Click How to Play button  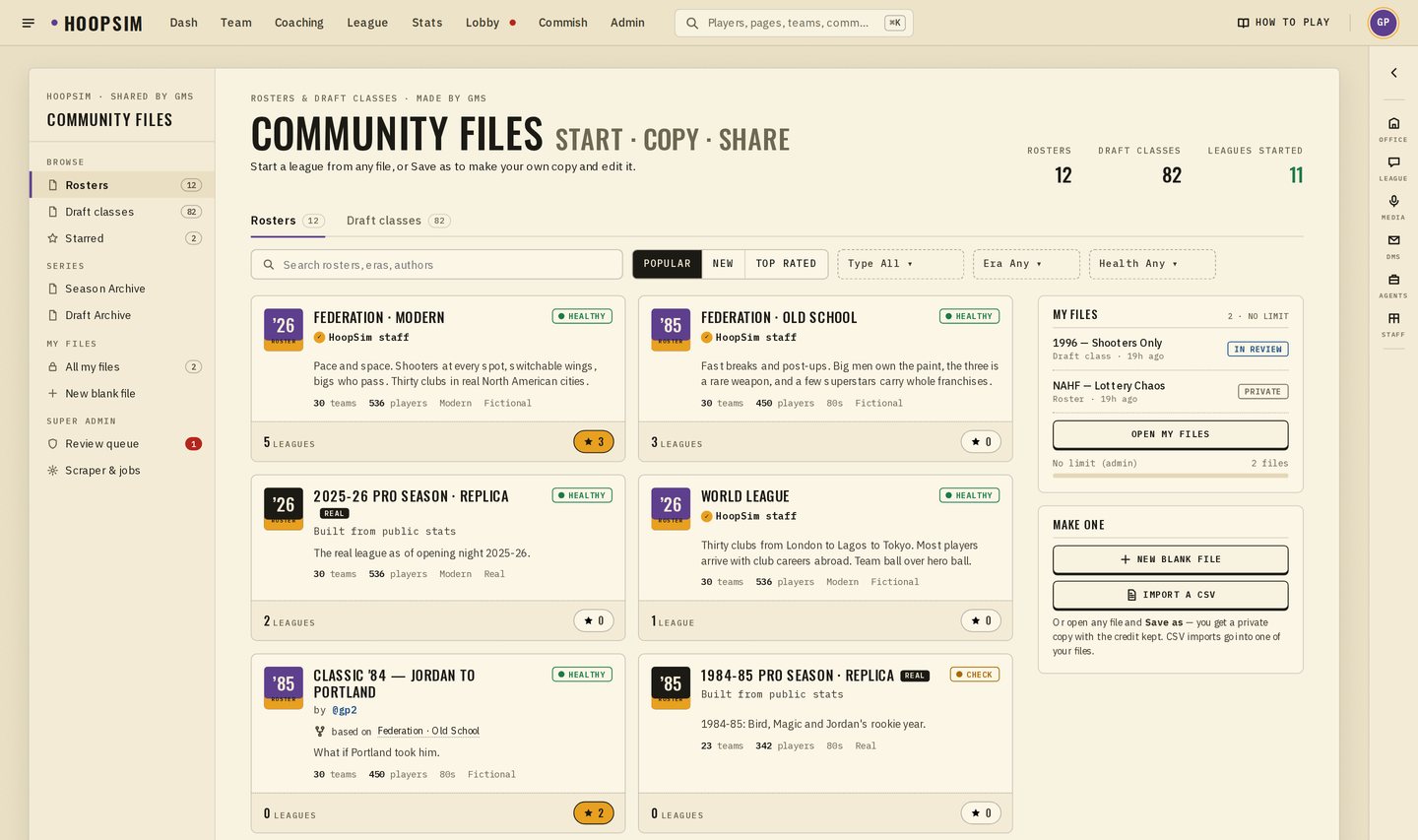pyautogui.click(x=1283, y=23)
